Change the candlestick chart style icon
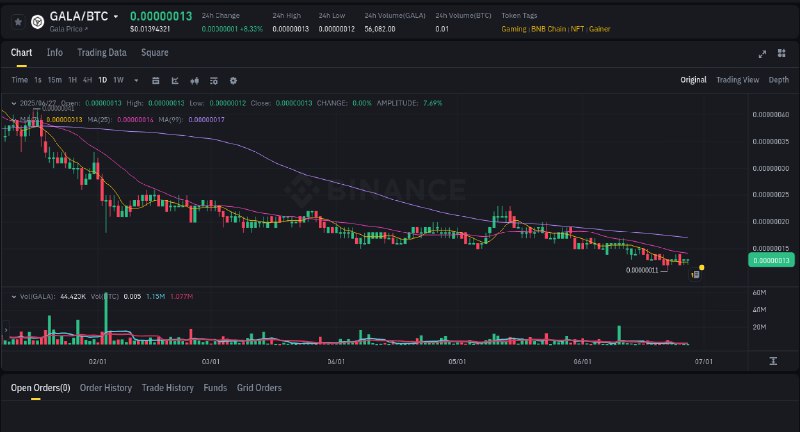This screenshot has width=800, height=432. click(194, 81)
